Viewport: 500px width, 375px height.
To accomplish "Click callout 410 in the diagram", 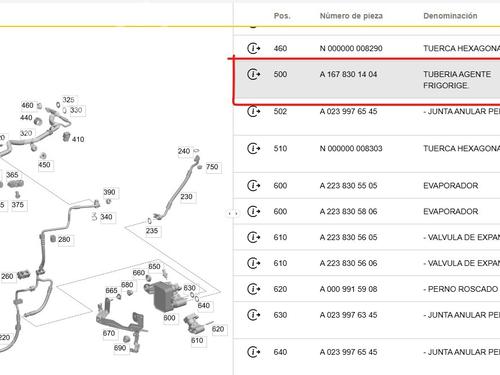I will 78,139.
